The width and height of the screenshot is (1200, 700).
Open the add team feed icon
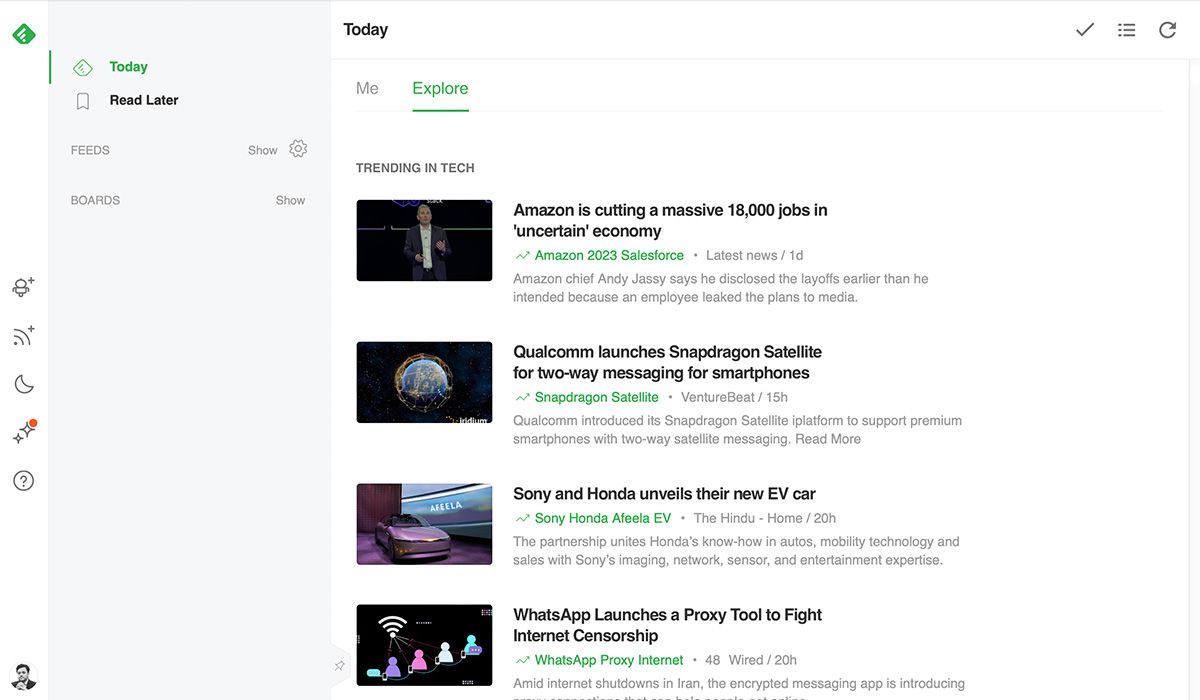click(x=24, y=288)
